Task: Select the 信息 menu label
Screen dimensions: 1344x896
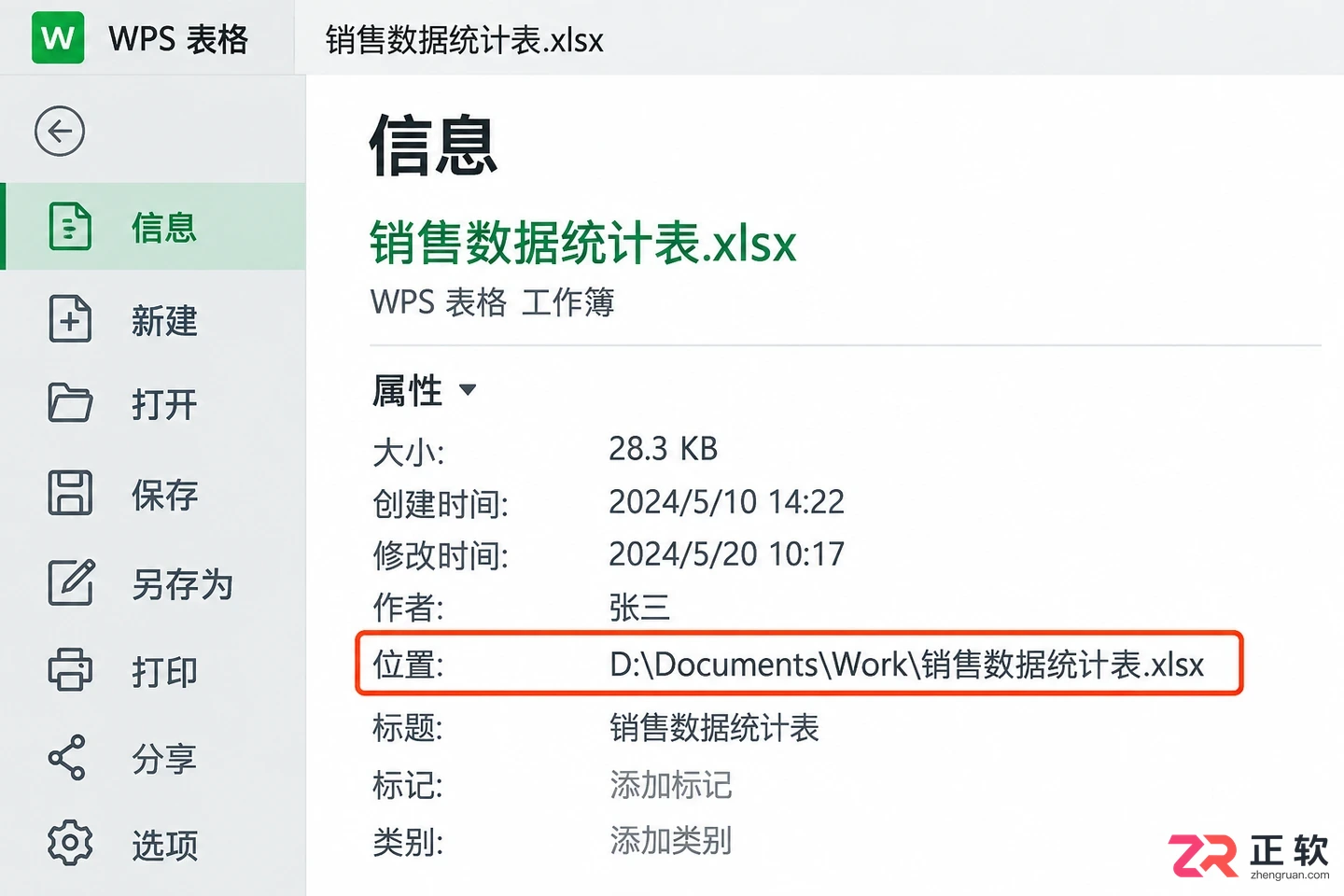Action: [164, 228]
